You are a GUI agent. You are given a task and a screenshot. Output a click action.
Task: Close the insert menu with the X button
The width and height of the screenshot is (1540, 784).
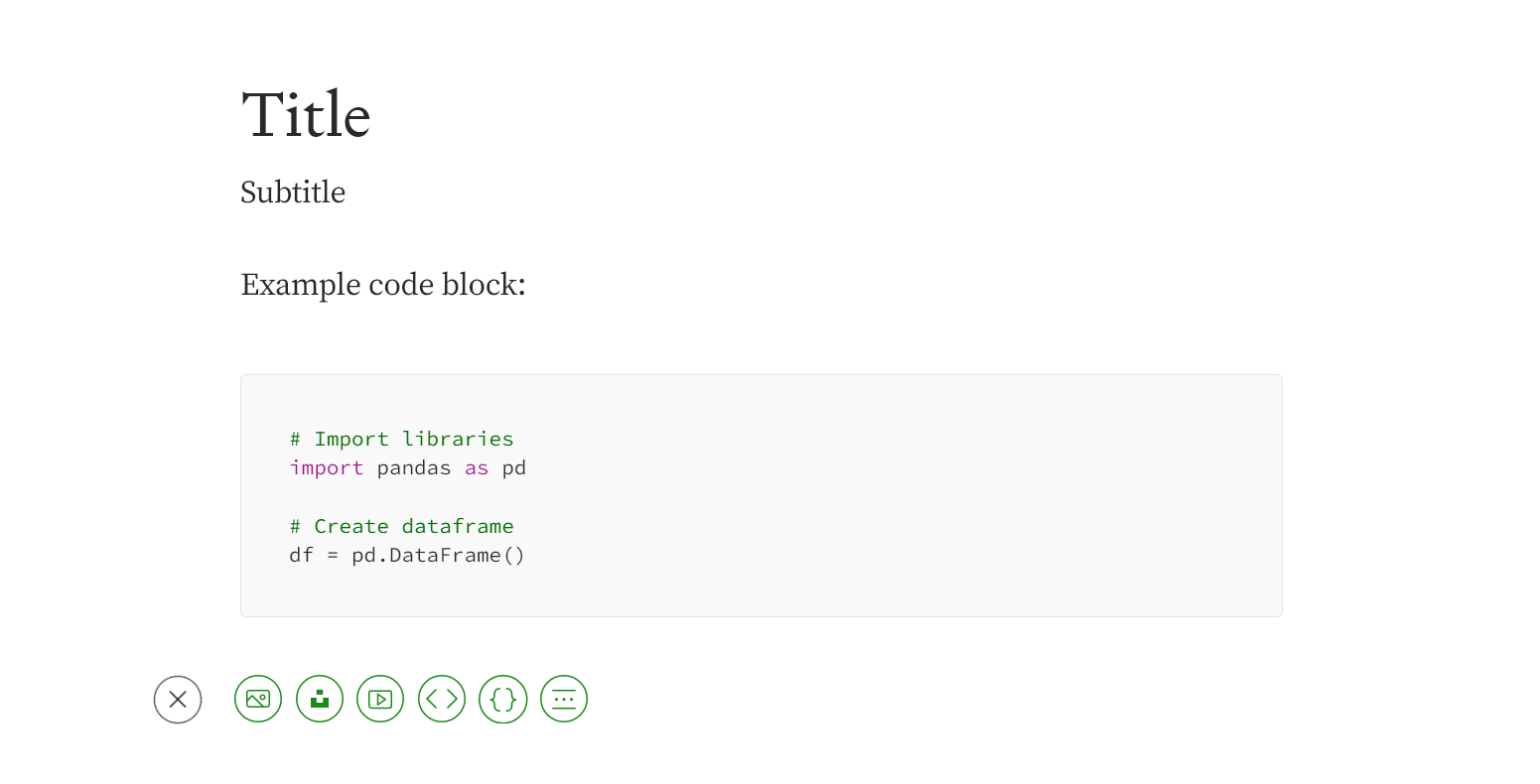point(178,700)
